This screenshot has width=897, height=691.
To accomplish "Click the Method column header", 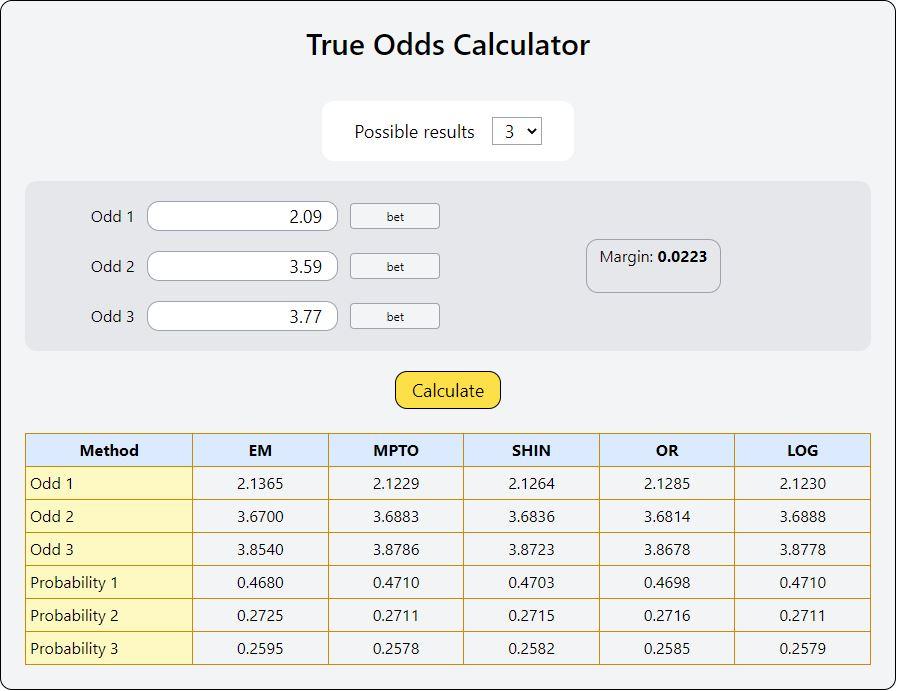I will coord(109,450).
